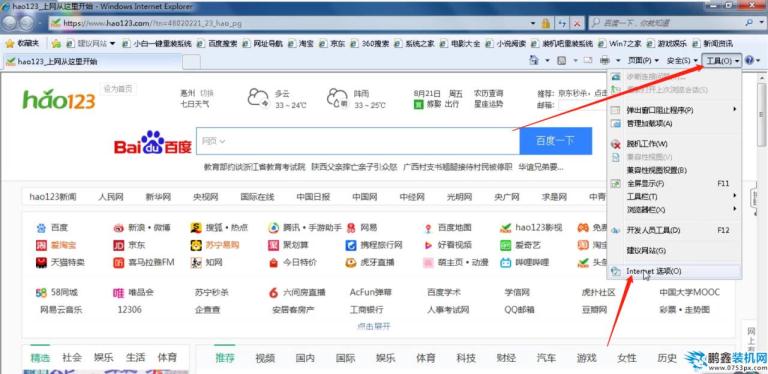Open the 安全(S) toolbar menu
768x374 pixels.
(682, 60)
